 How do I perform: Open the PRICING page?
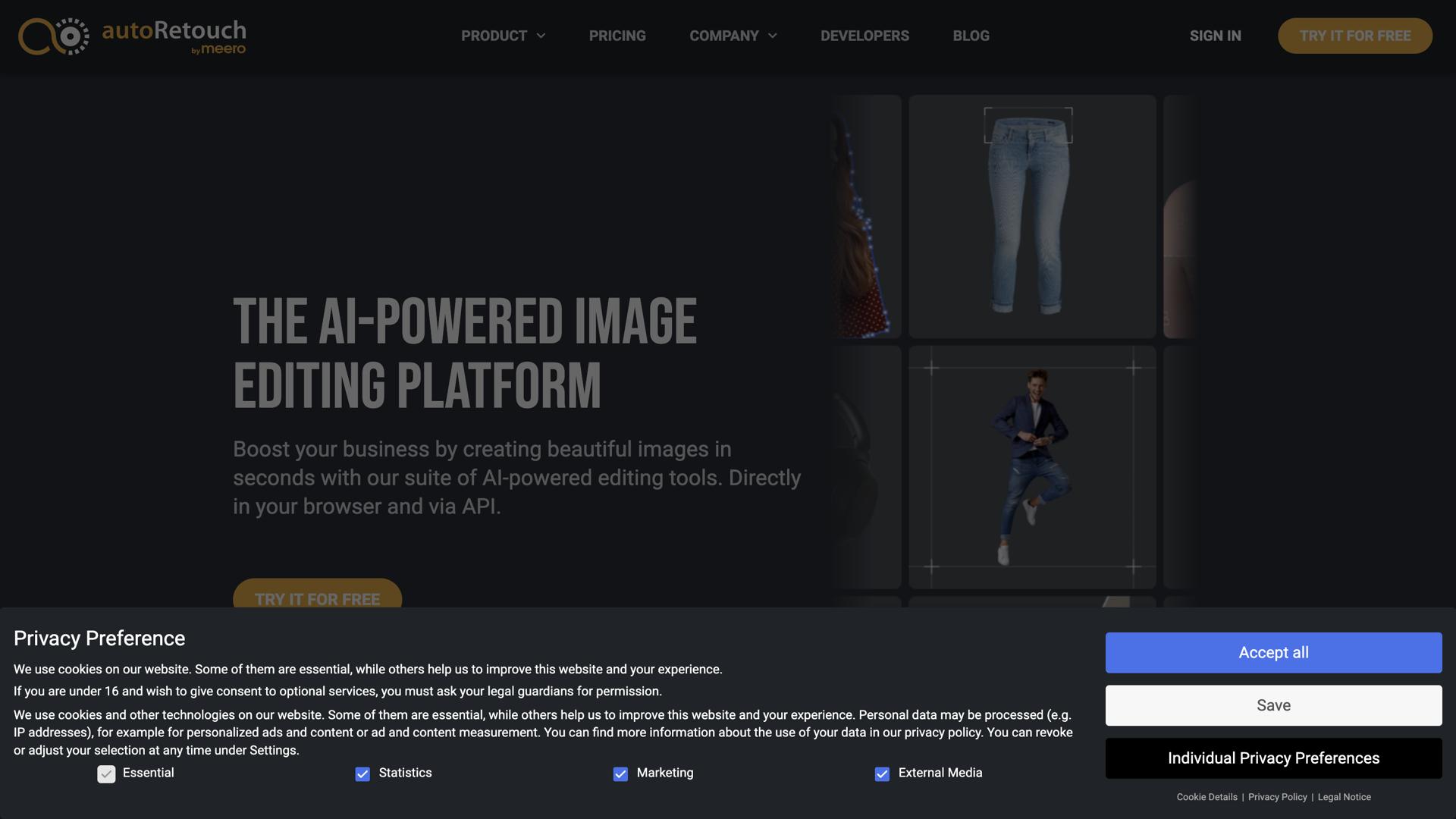[617, 36]
